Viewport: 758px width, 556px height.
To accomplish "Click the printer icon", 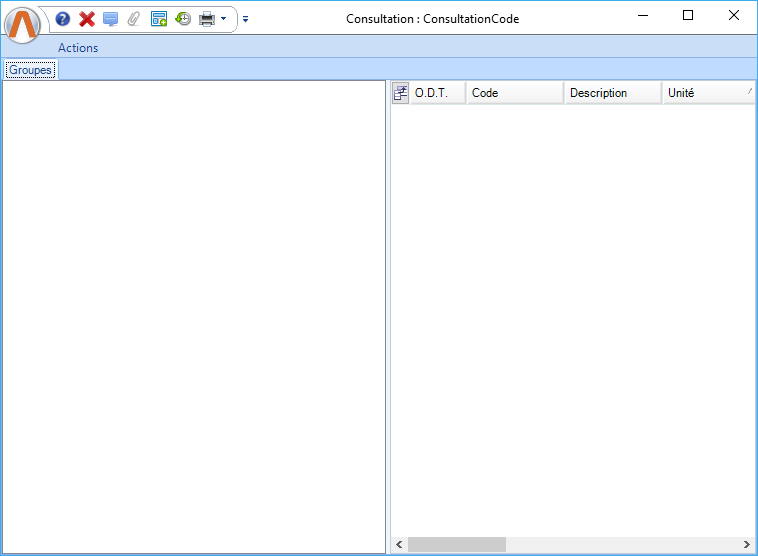I will [x=207, y=19].
